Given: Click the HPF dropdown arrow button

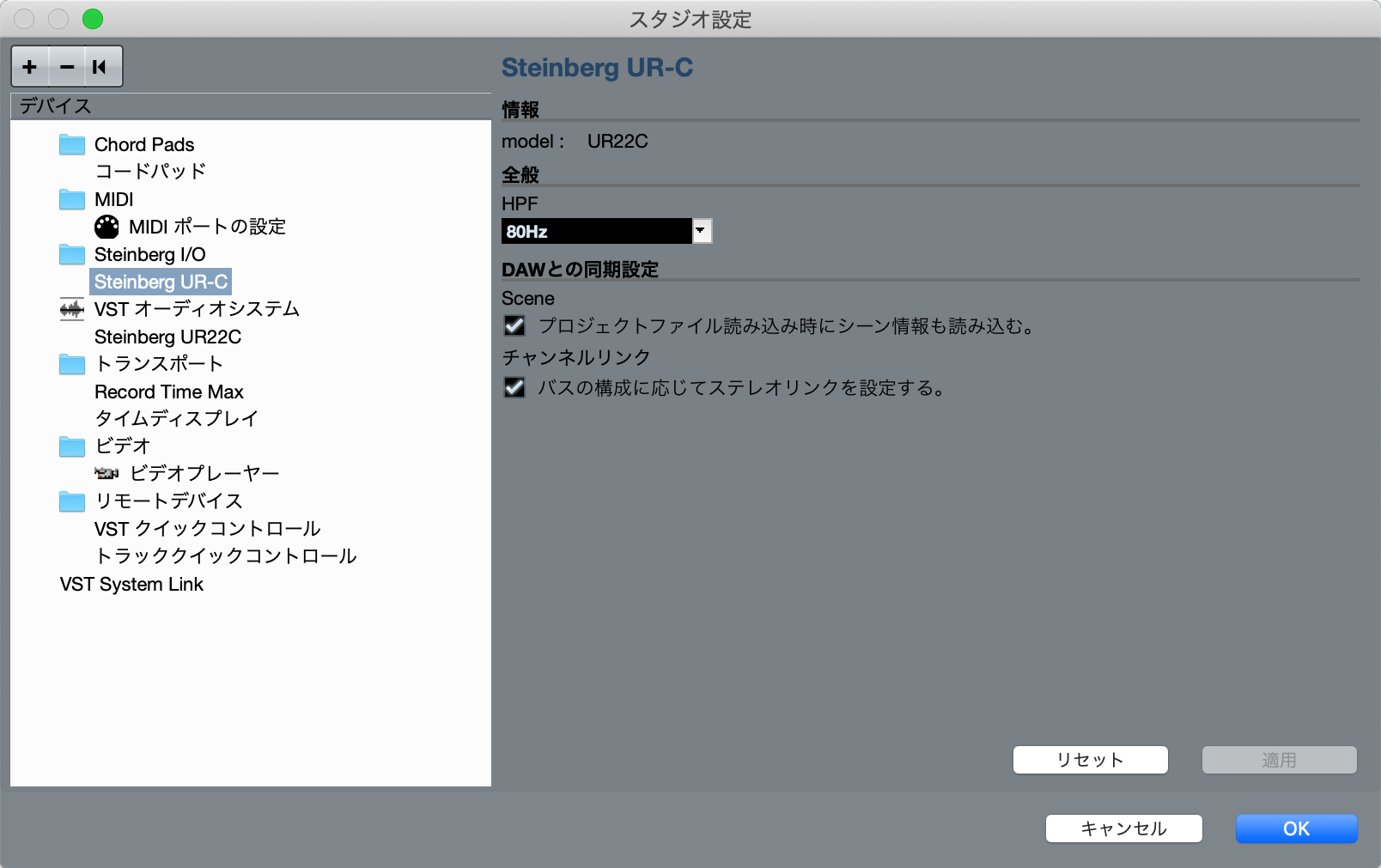Looking at the screenshot, I should click(702, 231).
